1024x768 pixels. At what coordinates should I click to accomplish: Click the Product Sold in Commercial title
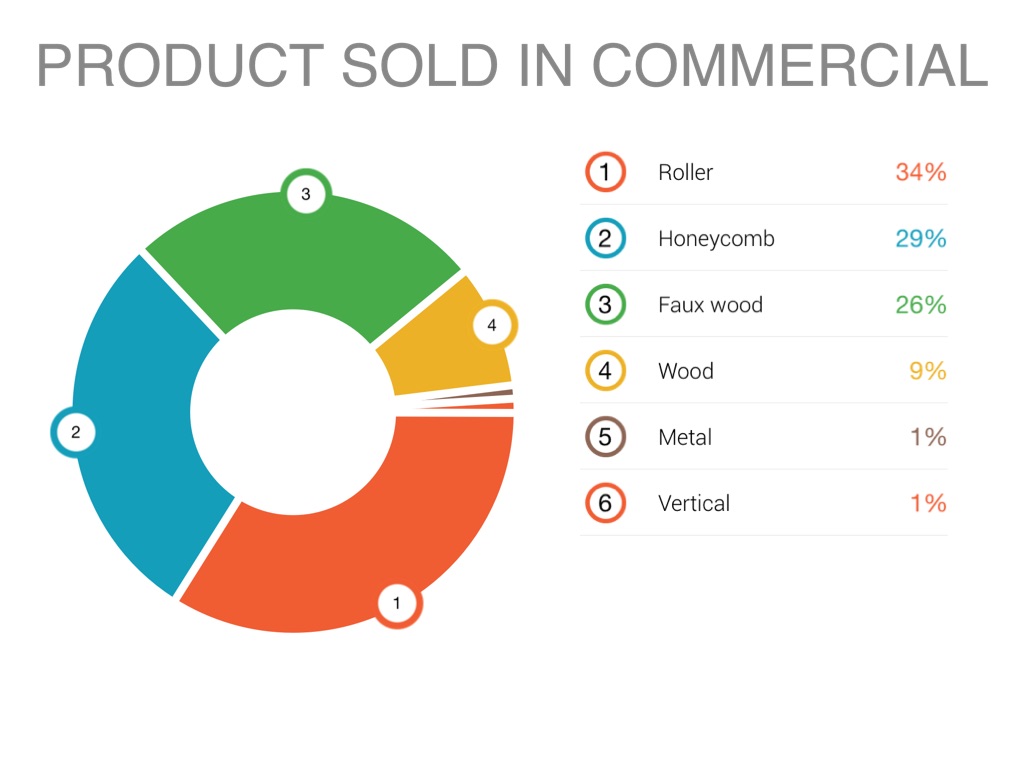coord(512,65)
